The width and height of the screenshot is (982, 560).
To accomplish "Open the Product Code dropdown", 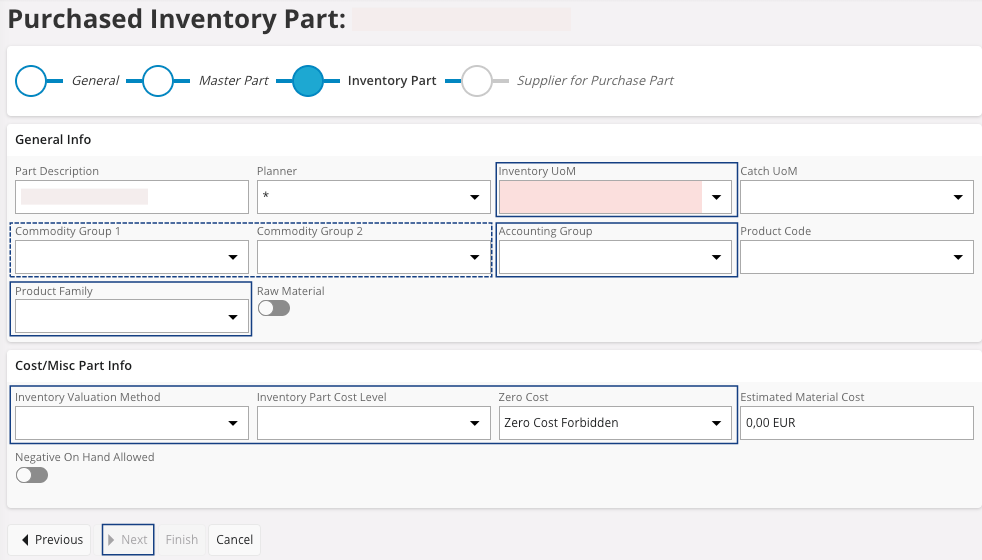I will pyautogui.click(x=958, y=258).
